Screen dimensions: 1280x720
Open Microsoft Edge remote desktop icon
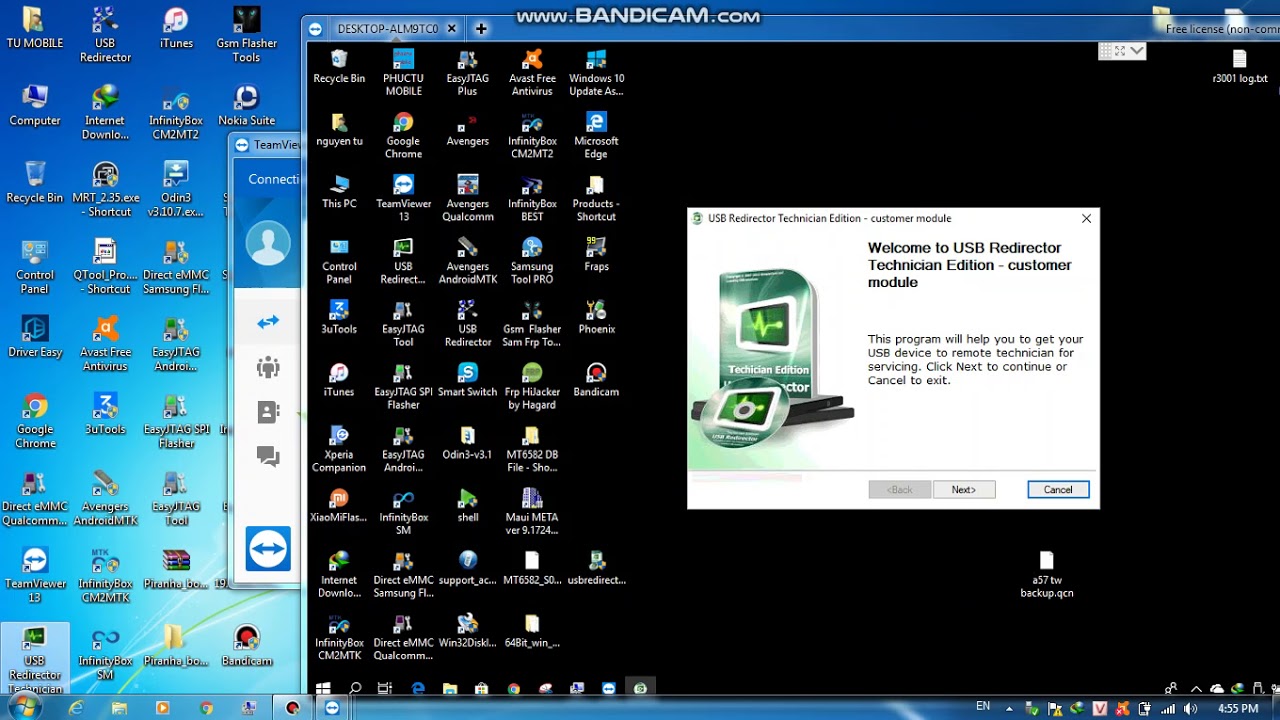point(596,135)
